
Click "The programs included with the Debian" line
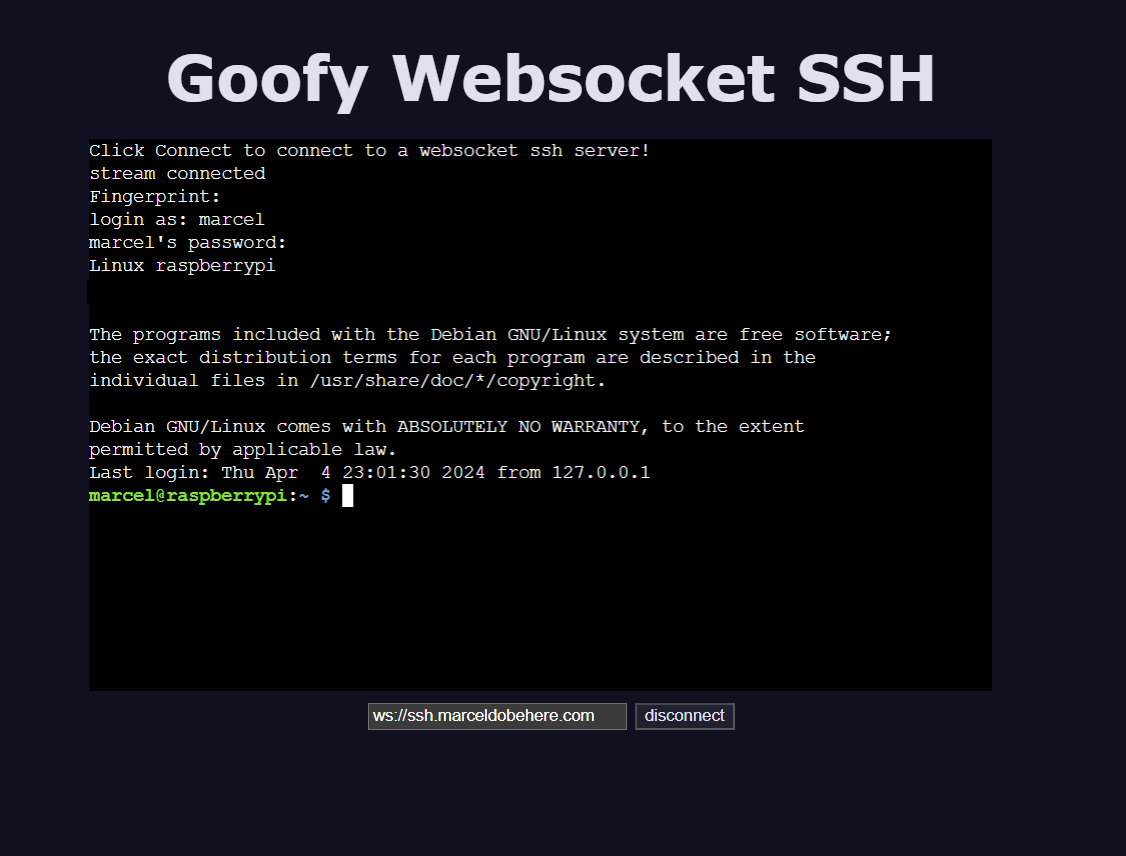click(490, 335)
